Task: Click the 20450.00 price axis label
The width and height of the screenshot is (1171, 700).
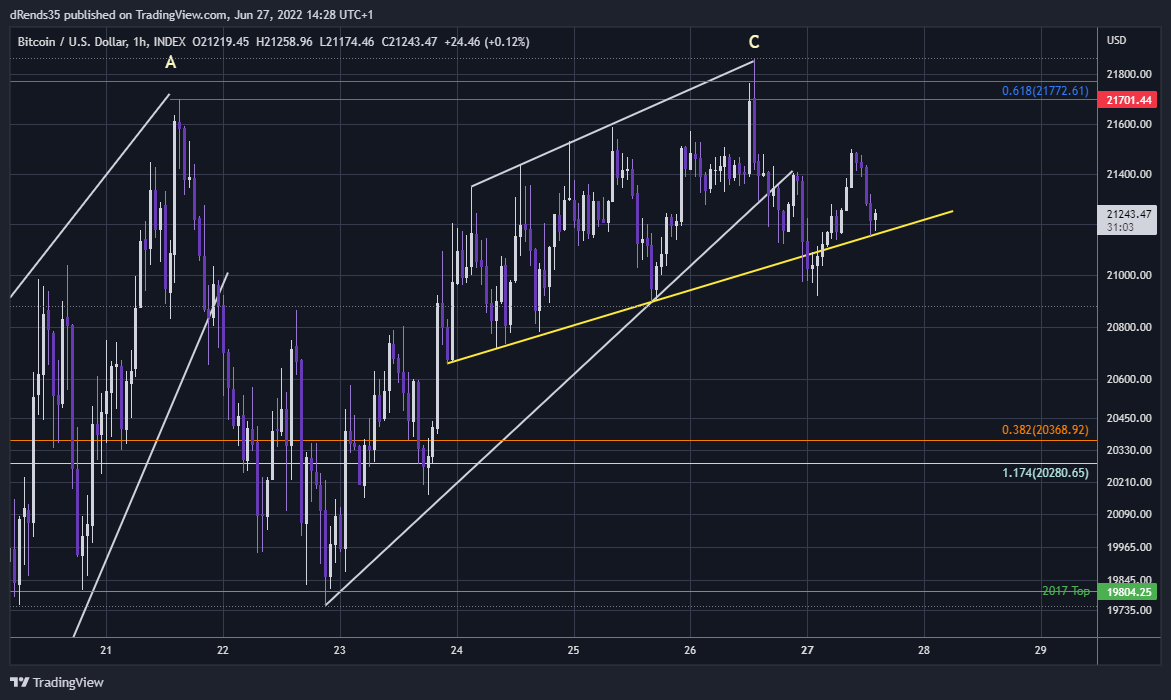Action: point(1128,418)
